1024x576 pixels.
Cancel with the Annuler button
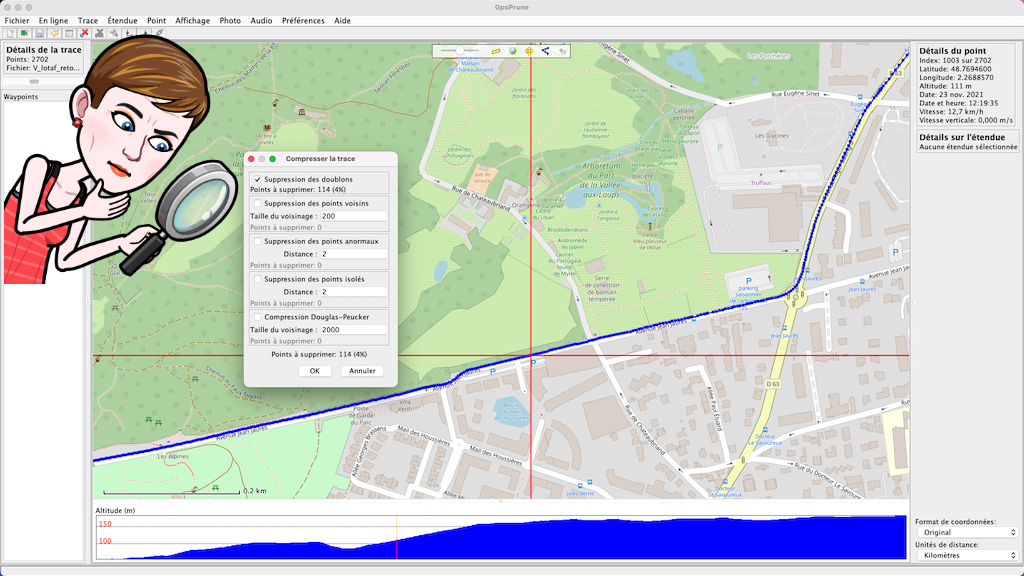[362, 371]
